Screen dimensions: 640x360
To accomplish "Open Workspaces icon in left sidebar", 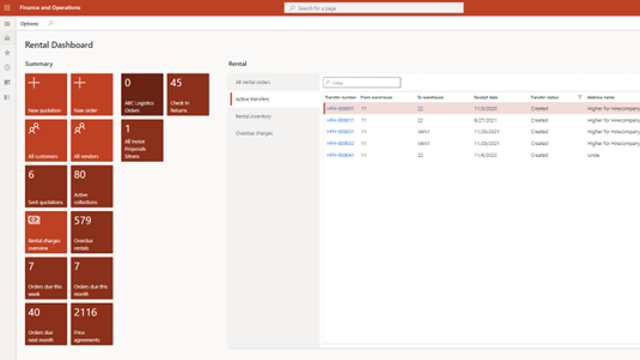I will pyautogui.click(x=7, y=82).
